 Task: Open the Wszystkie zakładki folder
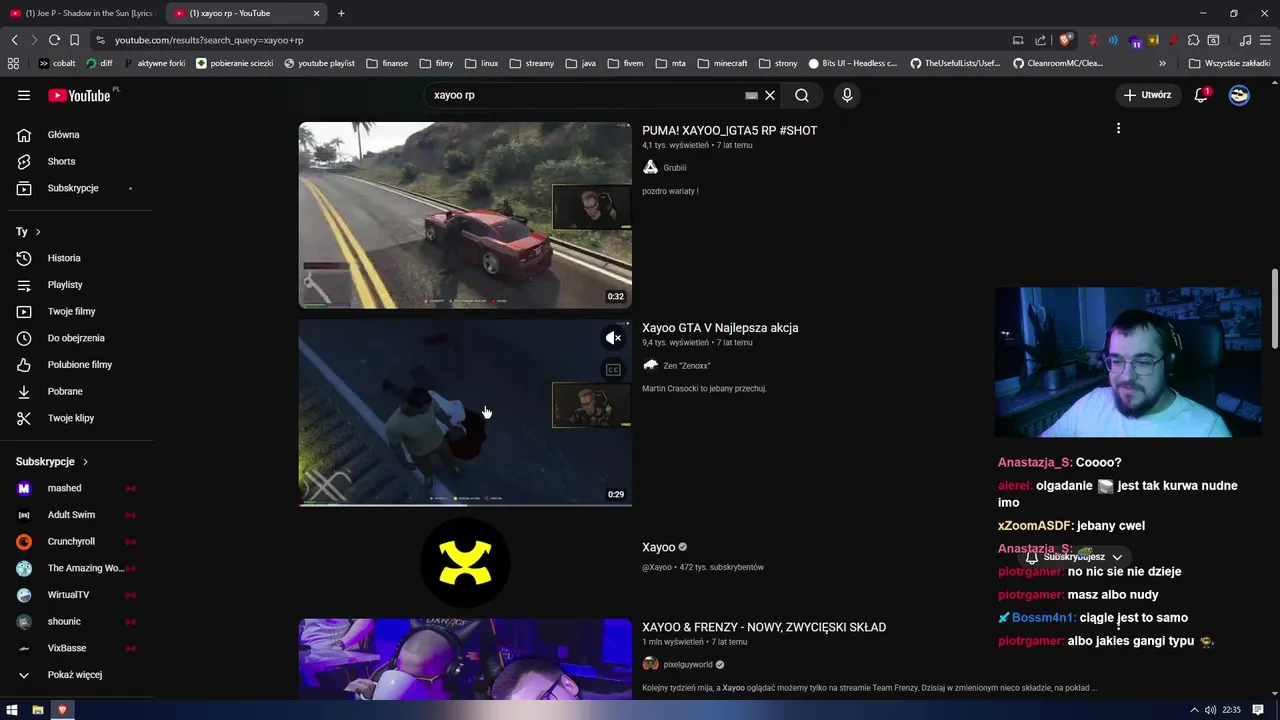click(1229, 63)
